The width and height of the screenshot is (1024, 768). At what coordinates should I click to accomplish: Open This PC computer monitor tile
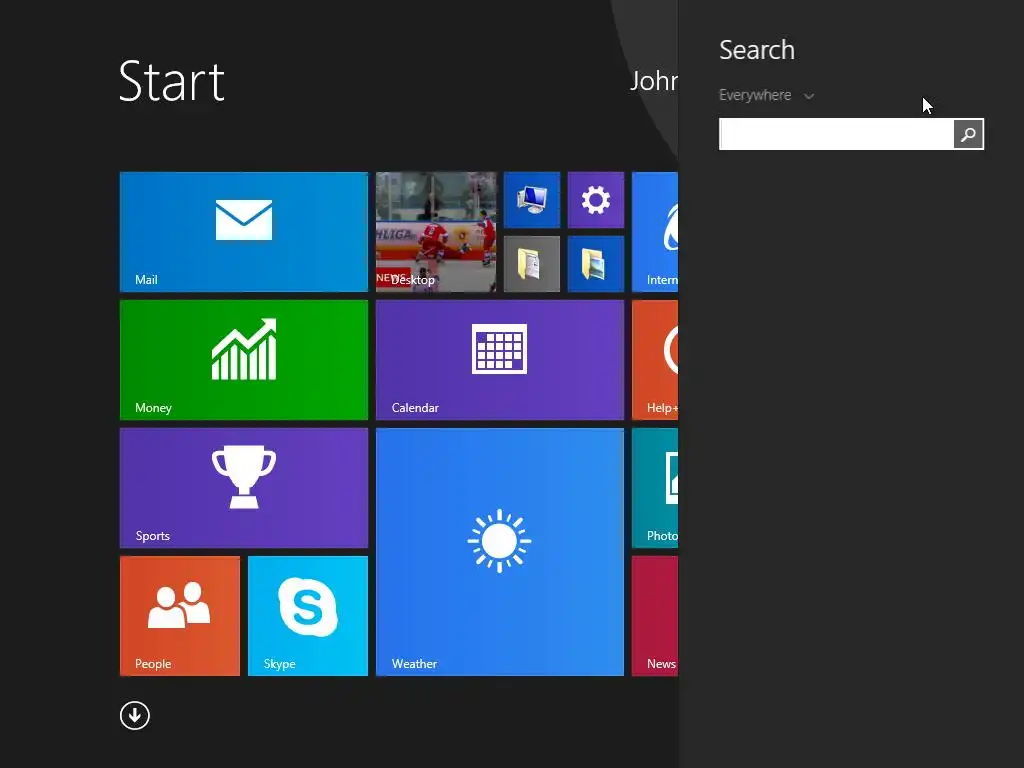532,200
